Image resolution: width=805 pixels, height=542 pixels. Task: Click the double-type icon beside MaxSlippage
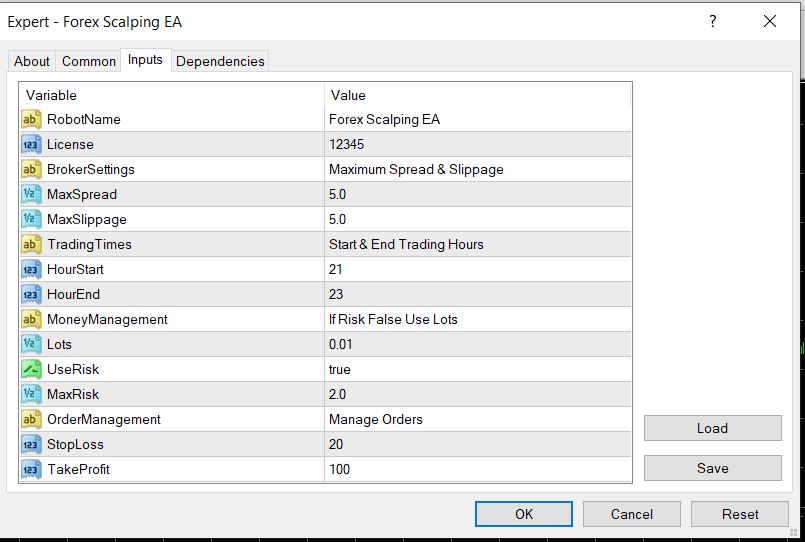31,220
